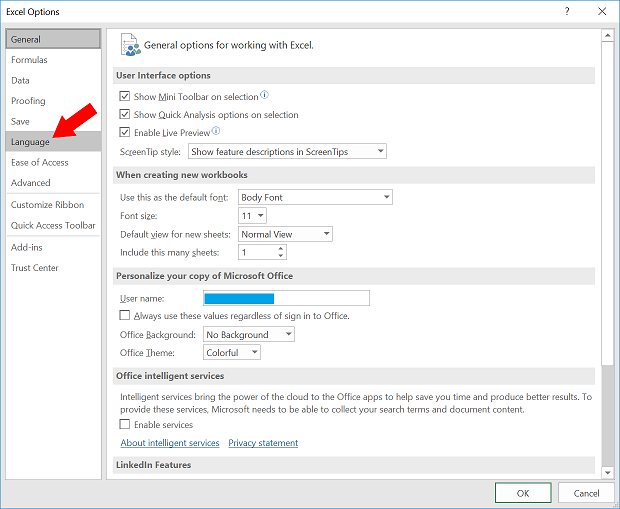The height and width of the screenshot is (509, 620).
Task: Click the LinkedIn Features section header
Action: click(354, 465)
